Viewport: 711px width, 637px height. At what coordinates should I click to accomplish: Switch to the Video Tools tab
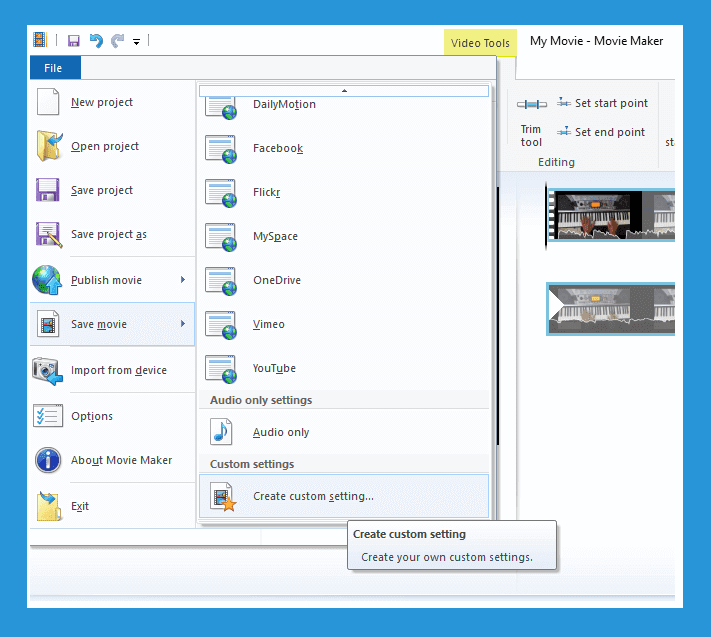click(x=480, y=43)
